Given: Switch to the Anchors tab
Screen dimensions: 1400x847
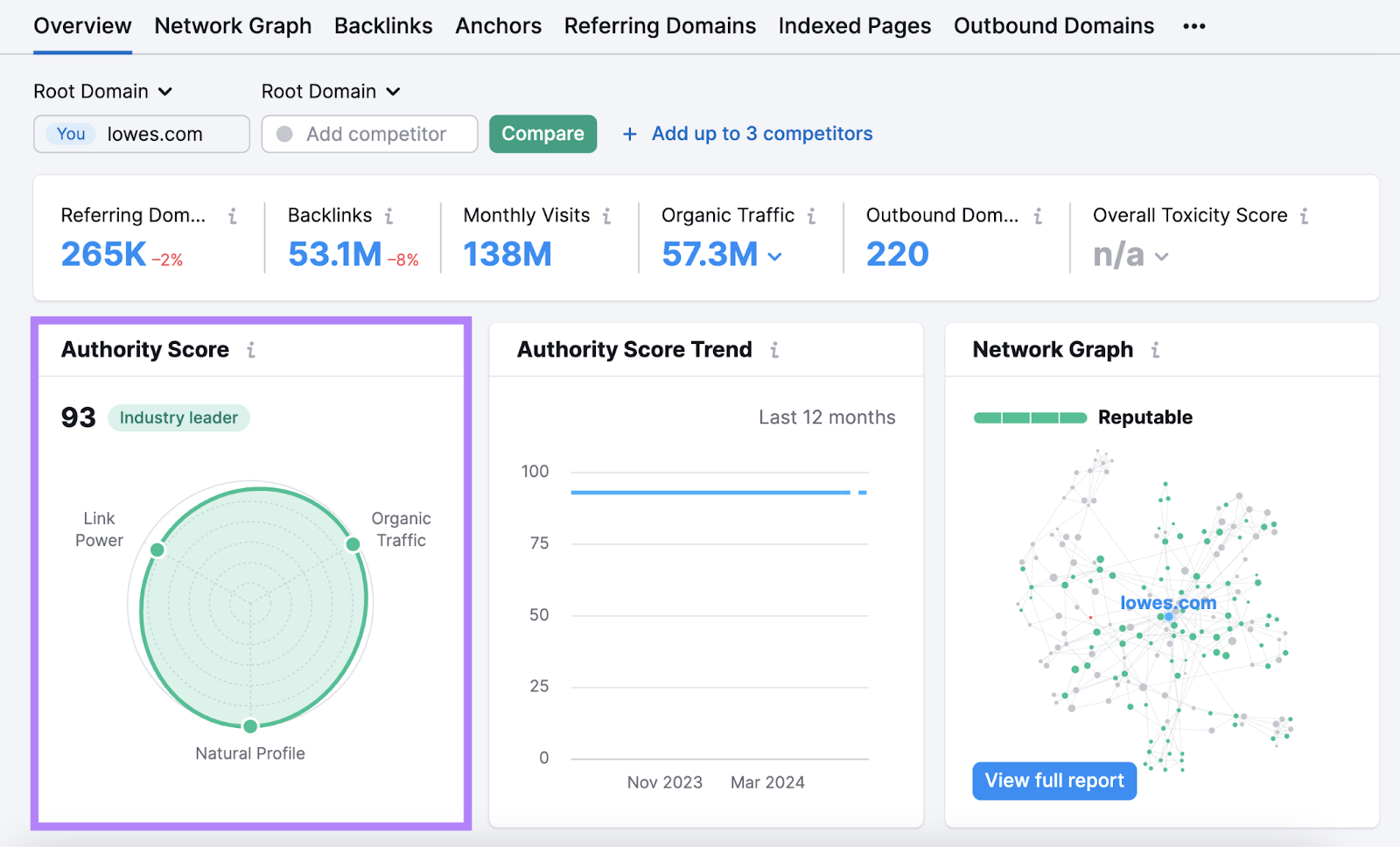Looking at the screenshot, I should tap(498, 26).
